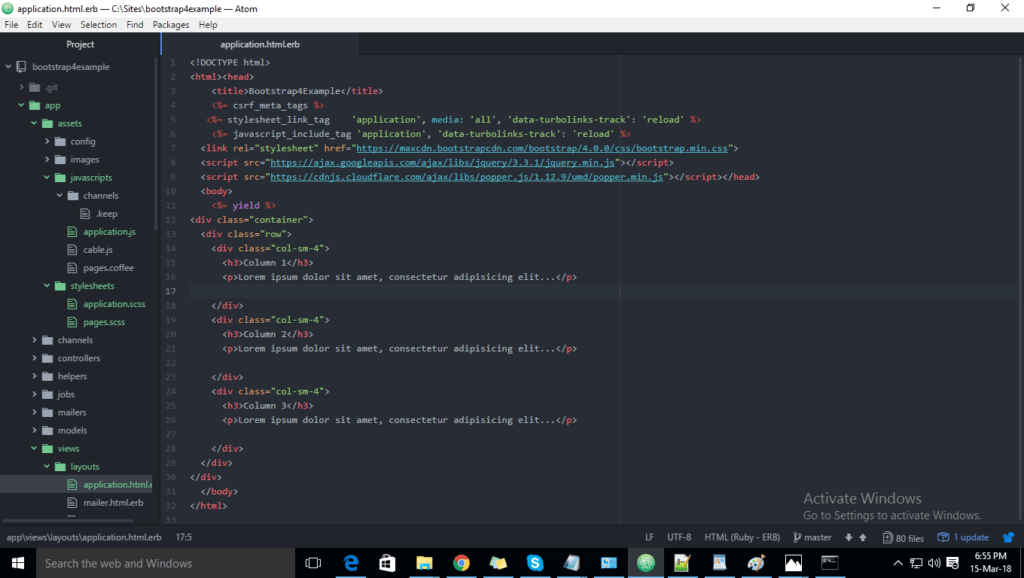1024x578 pixels.
Task: Select the application.html.erb editor tab
Action: 260,44
